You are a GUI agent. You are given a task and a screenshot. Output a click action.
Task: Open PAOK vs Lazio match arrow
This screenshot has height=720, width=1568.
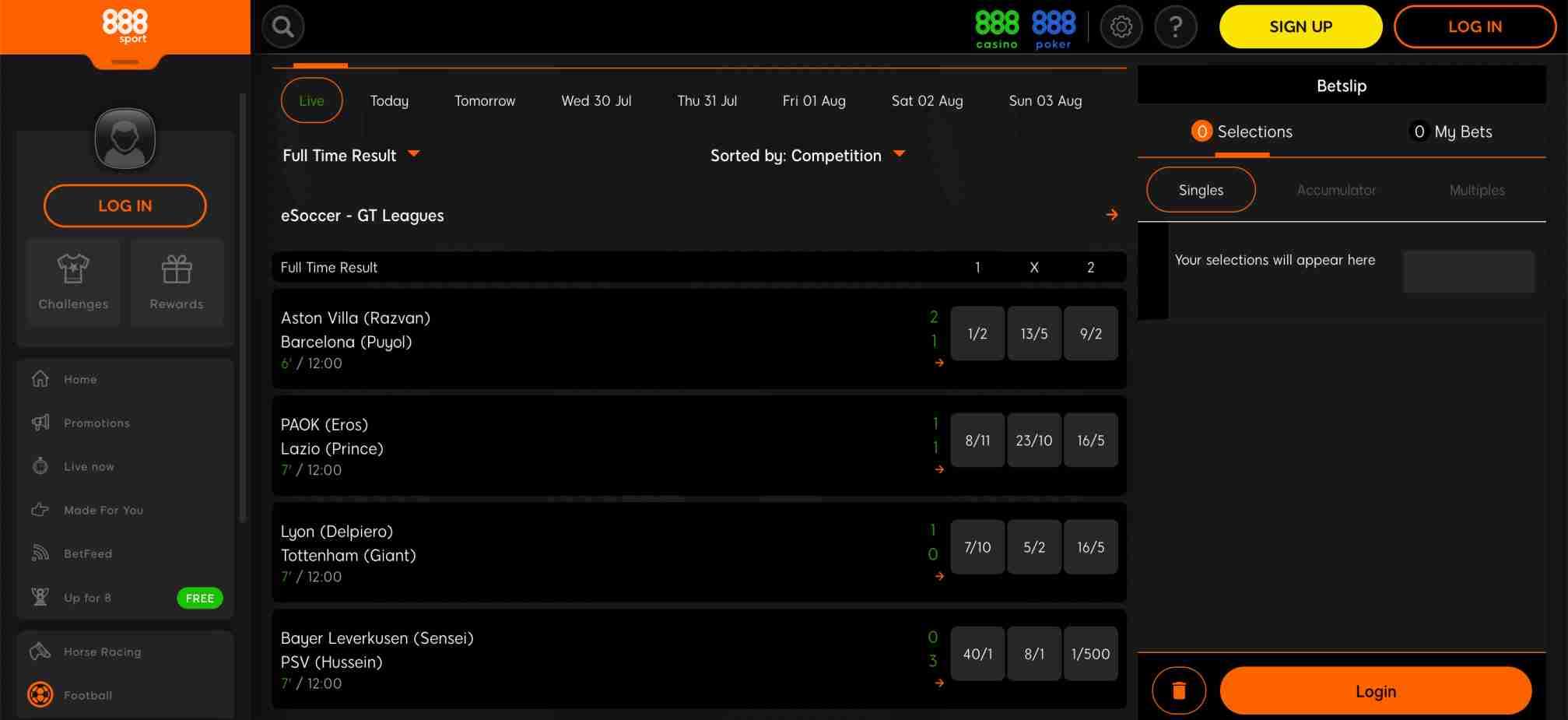(939, 469)
